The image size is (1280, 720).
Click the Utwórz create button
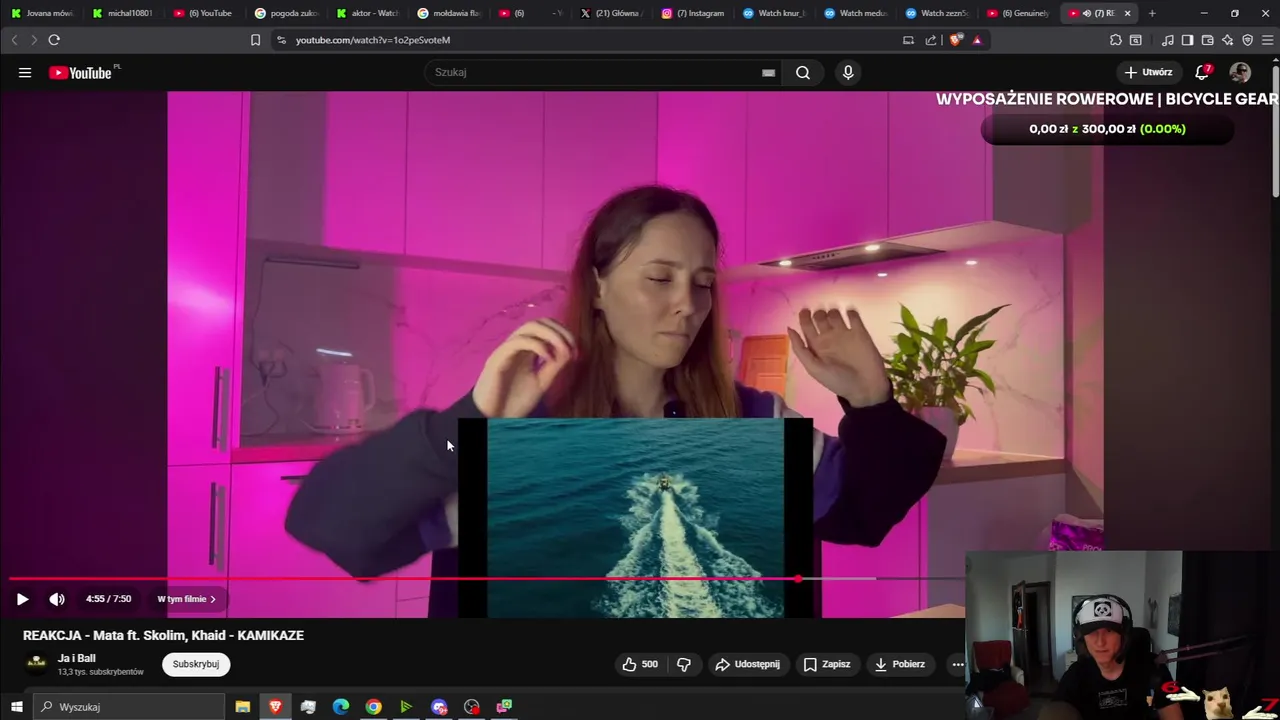[x=1148, y=72]
